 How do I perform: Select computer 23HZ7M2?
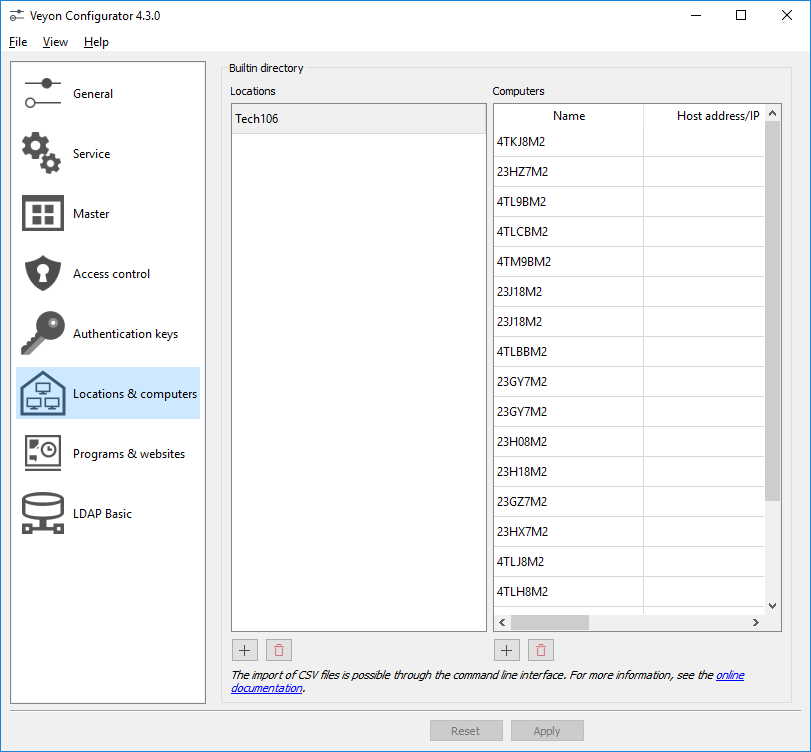pyautogui.click(x=568, y=172)
